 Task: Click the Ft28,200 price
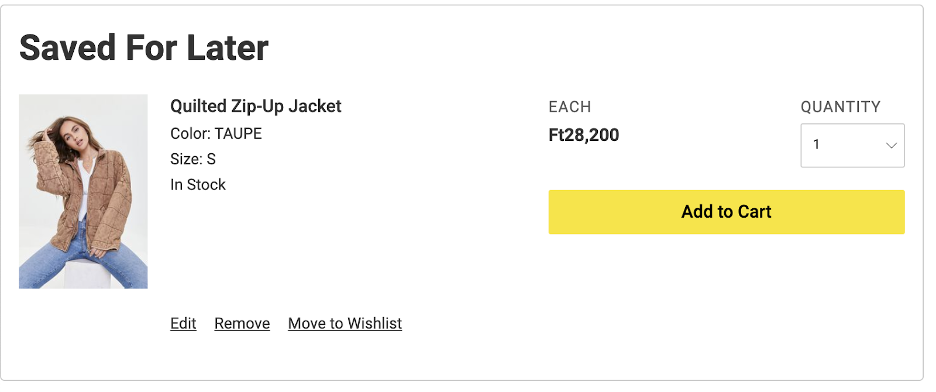coord(584,135)
